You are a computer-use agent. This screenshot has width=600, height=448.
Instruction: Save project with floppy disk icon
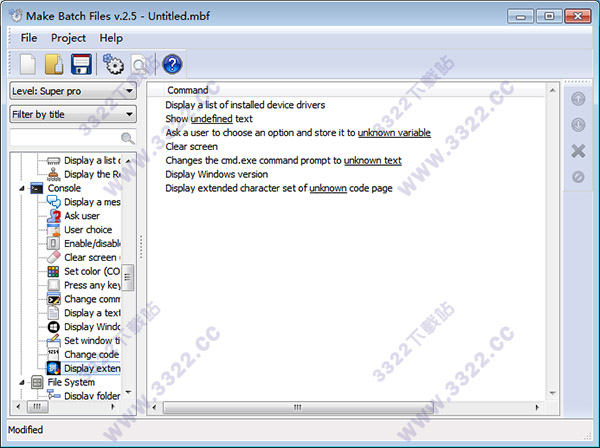81,64
